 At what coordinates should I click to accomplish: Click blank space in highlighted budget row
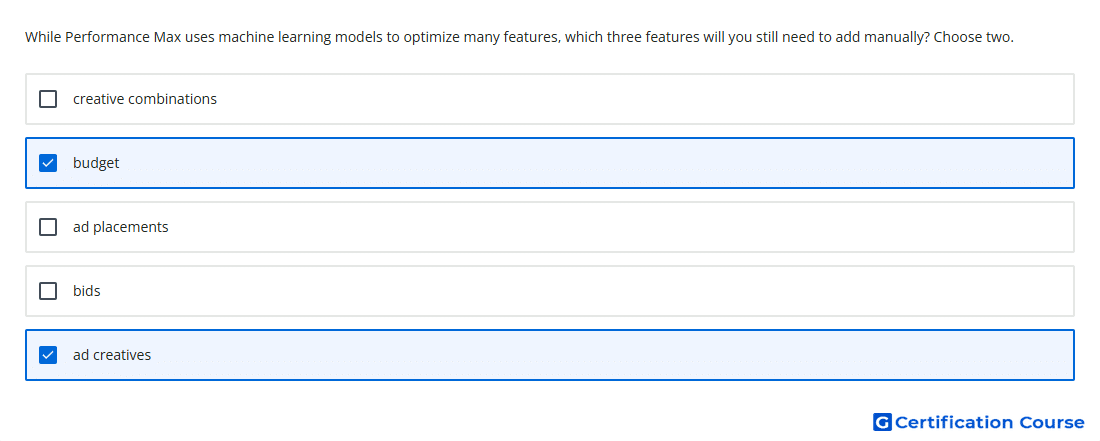point(596,163)
